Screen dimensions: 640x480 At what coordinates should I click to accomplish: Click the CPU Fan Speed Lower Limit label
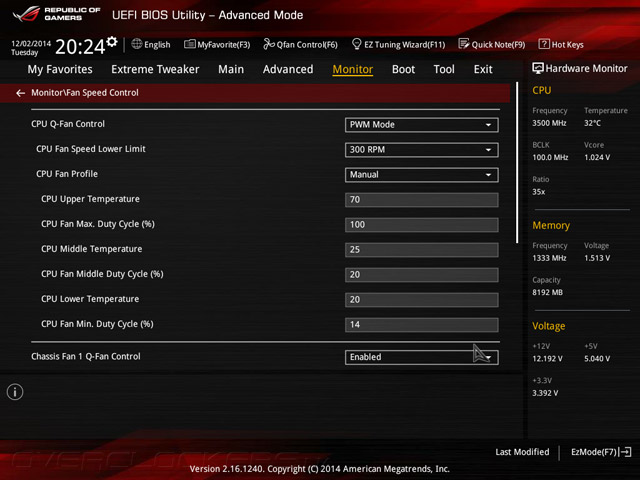point(91,149)
